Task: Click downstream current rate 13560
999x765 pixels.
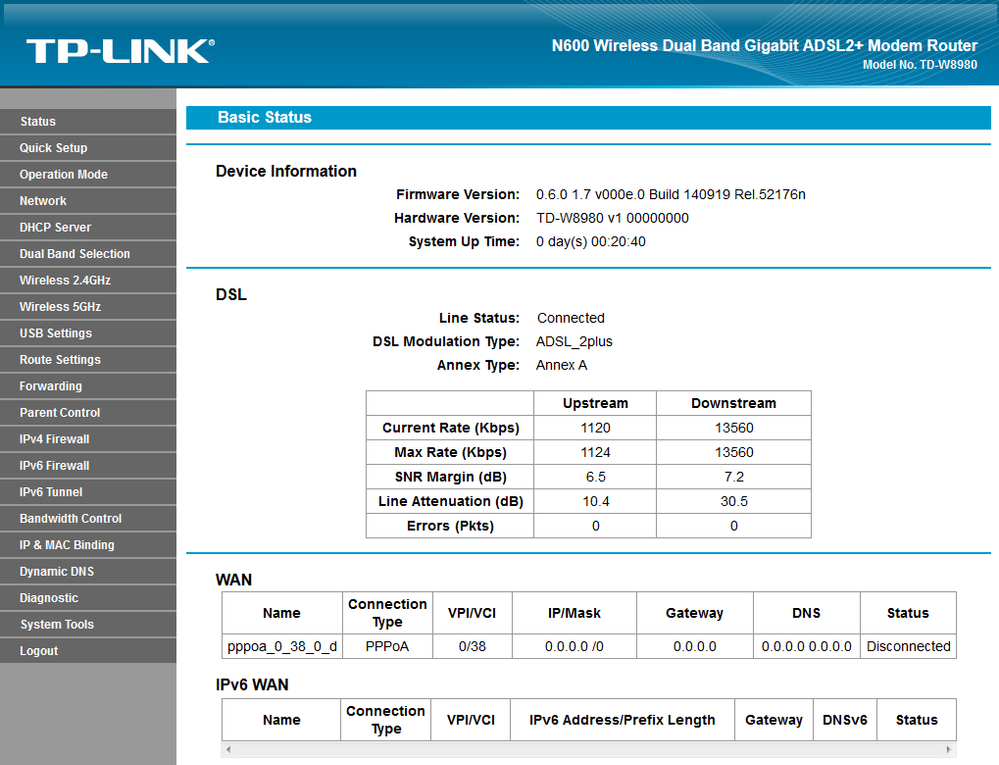Action: point(734,428)
